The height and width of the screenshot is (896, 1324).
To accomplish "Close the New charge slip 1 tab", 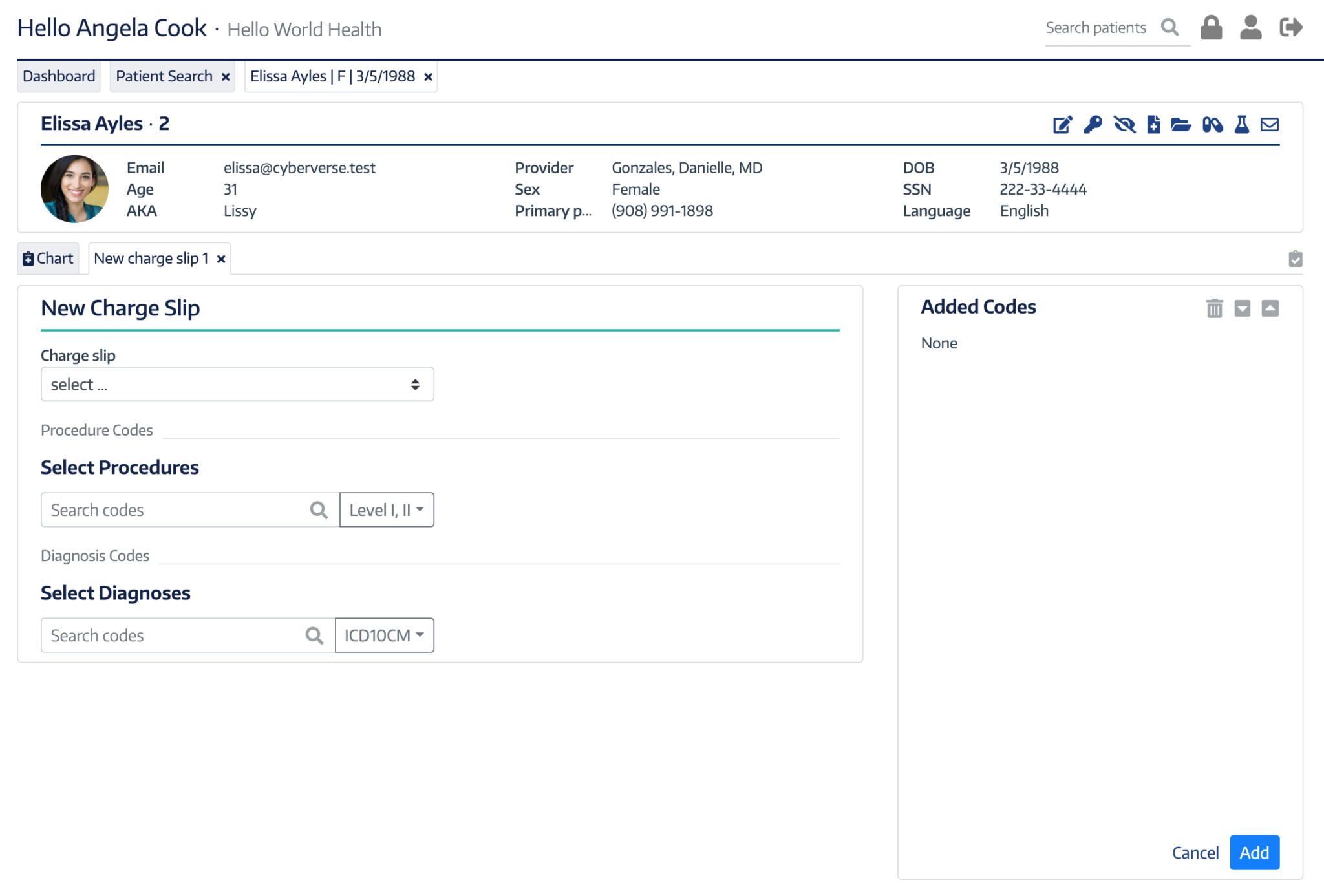I will 221,259.
